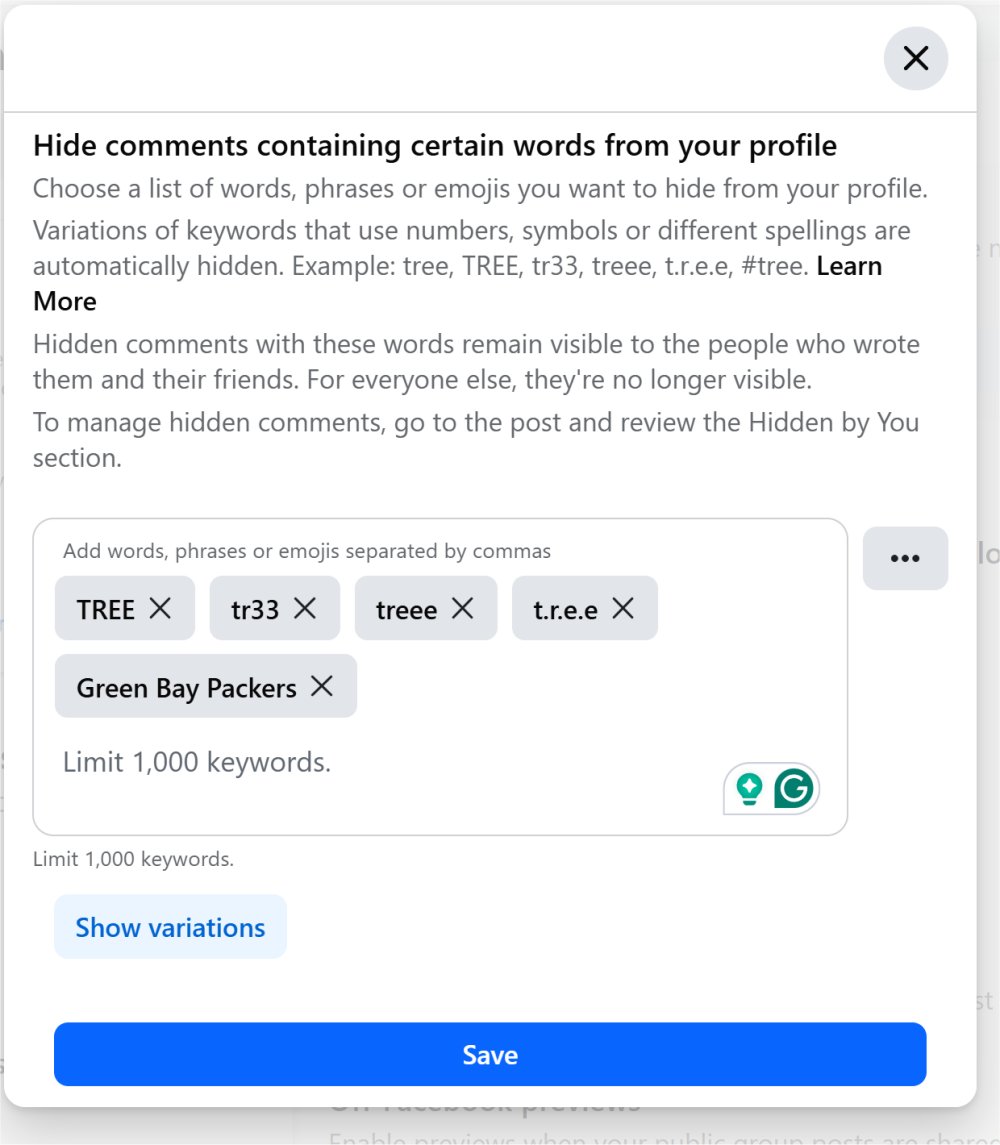Click the treee keyword text
The image size is (1000, 1145).
click(x=406, y=609)
